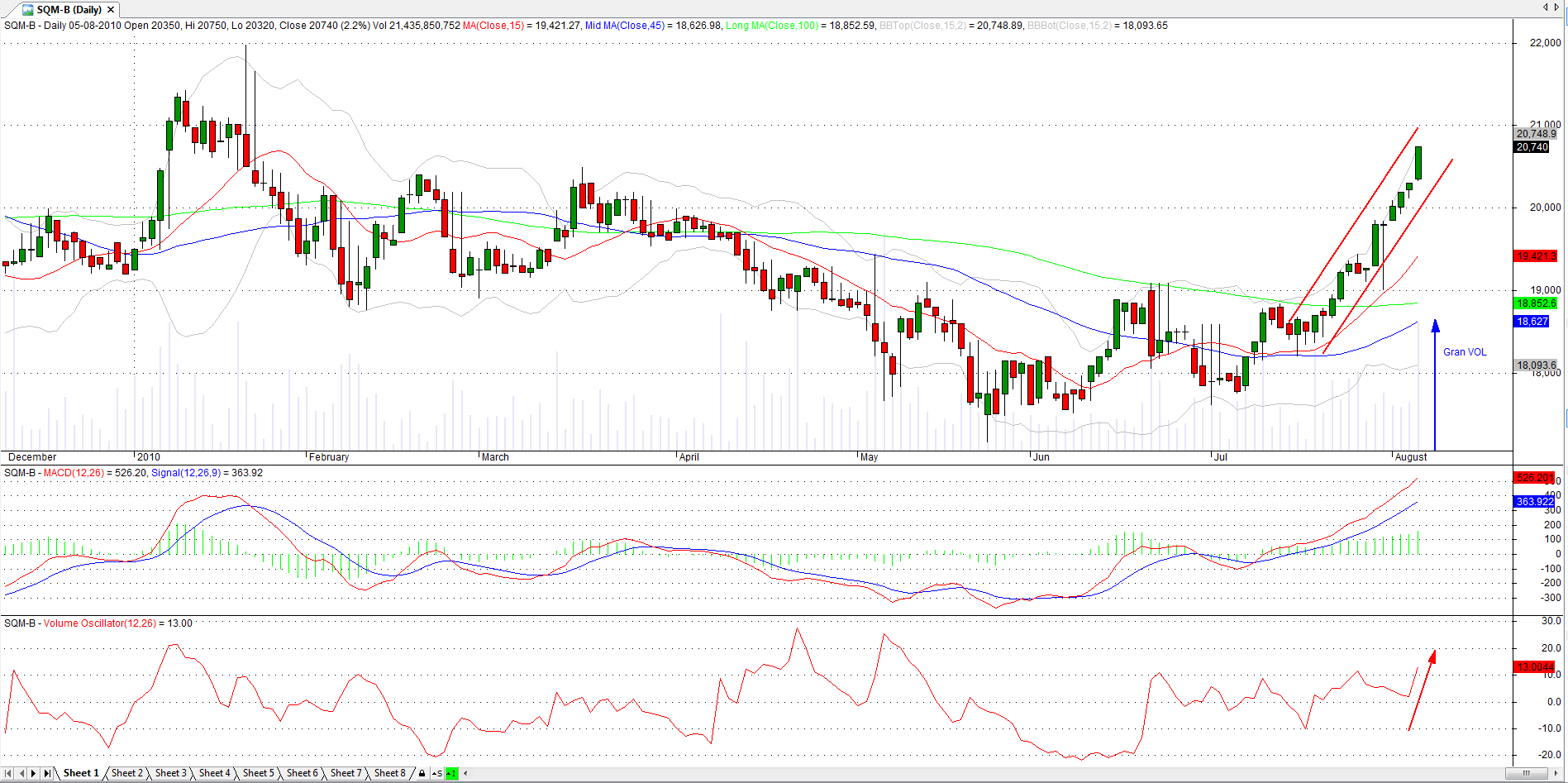
Task: Switch to the Sheet 2 tab
Action: click(126, 773)
